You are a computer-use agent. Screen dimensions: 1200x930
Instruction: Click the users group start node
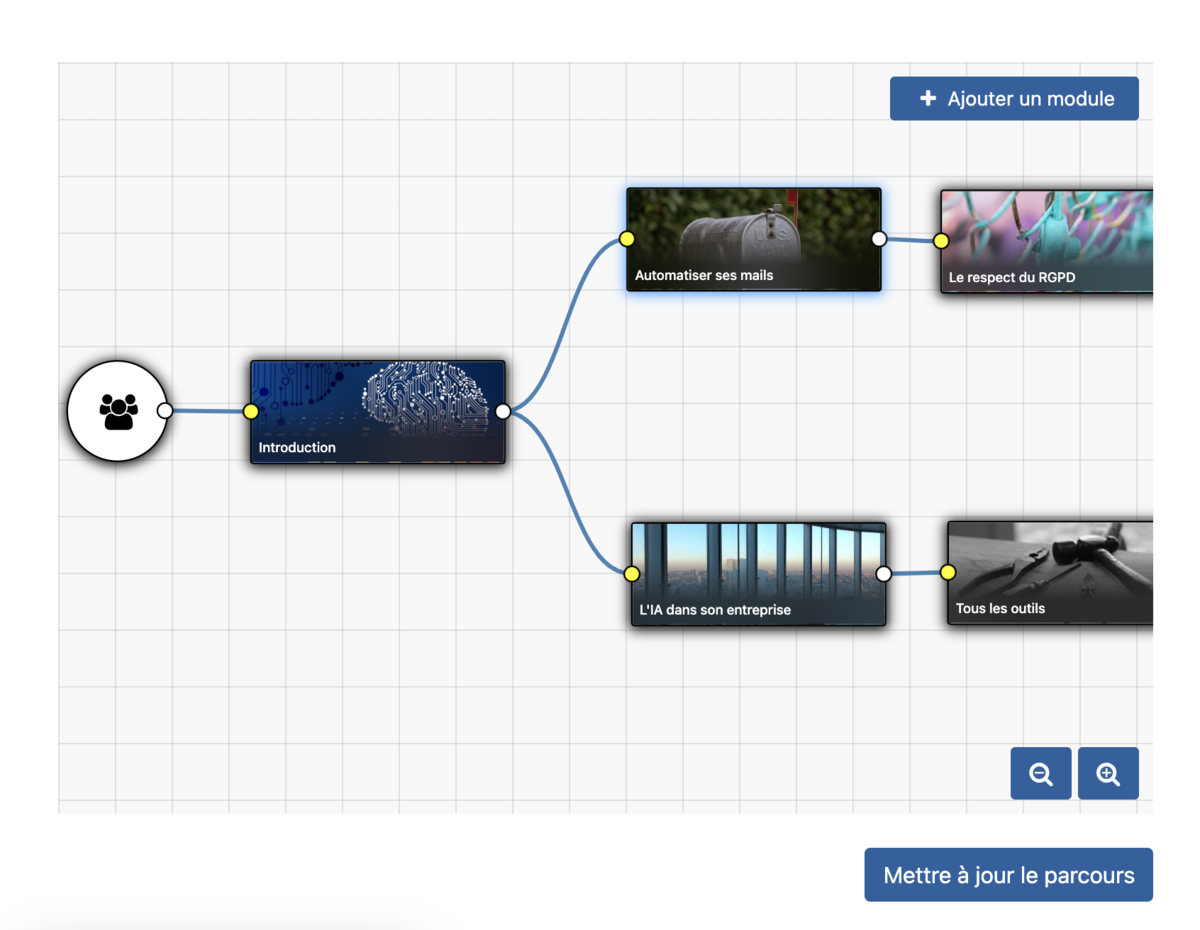point(118,411)
